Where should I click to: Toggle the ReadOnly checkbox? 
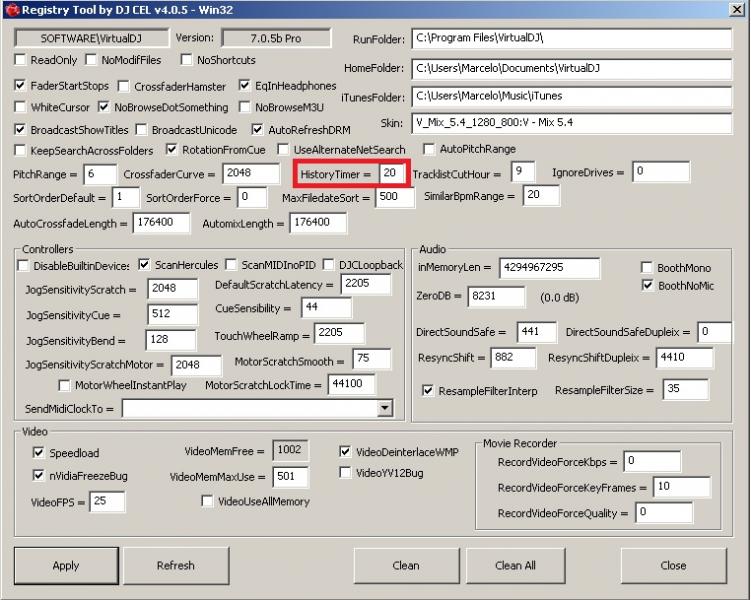click(x=20, y=59)
